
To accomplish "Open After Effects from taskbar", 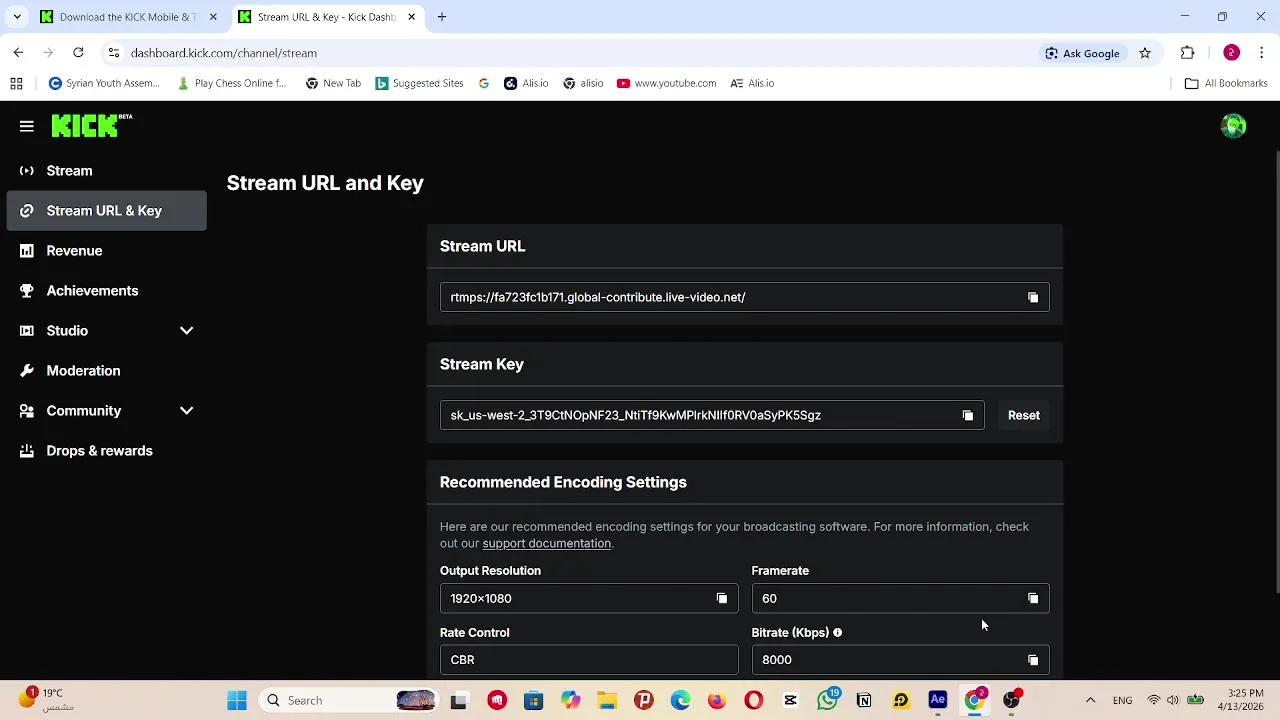I will click(x=938, y=700).
